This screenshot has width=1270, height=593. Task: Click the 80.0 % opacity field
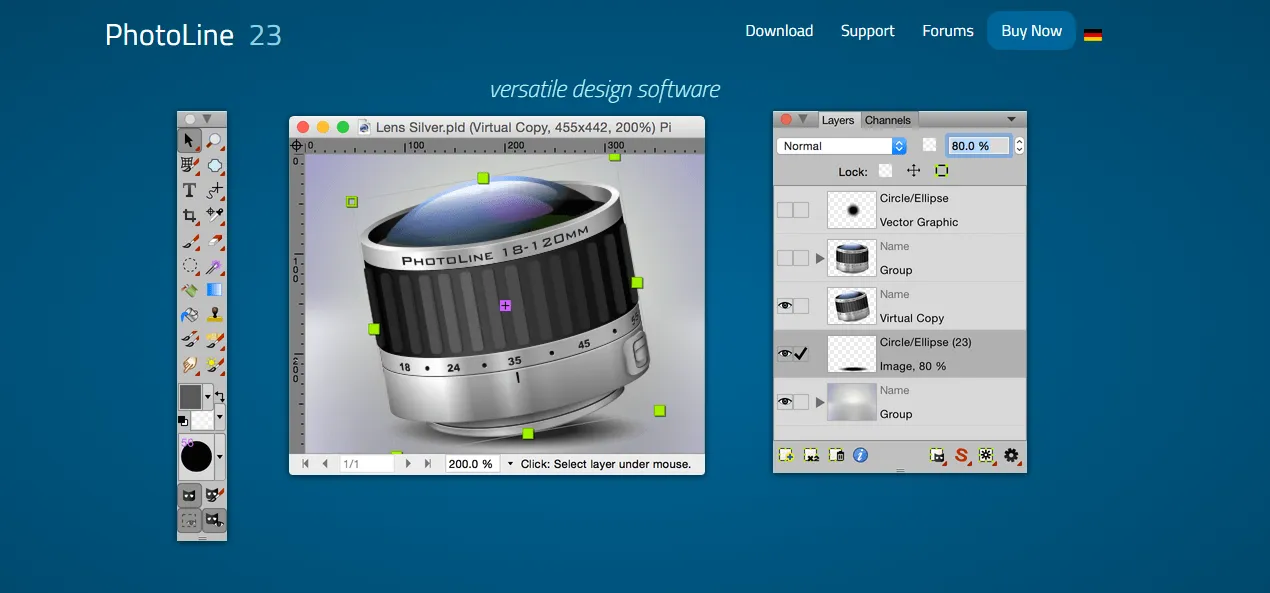click(979, 146)
